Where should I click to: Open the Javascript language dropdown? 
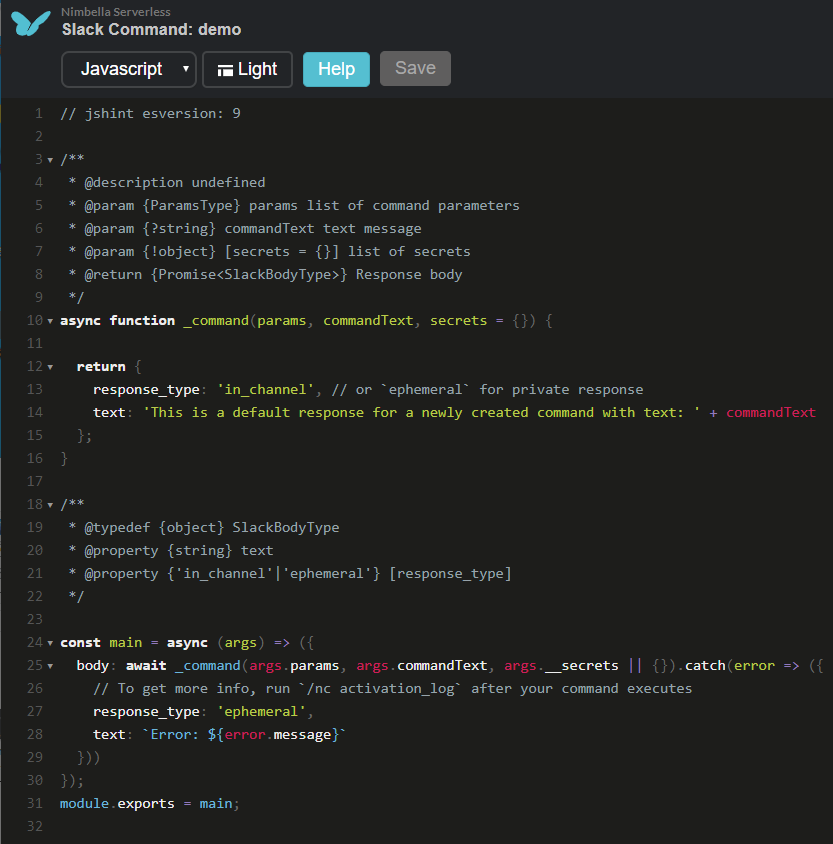coord(129,69)
